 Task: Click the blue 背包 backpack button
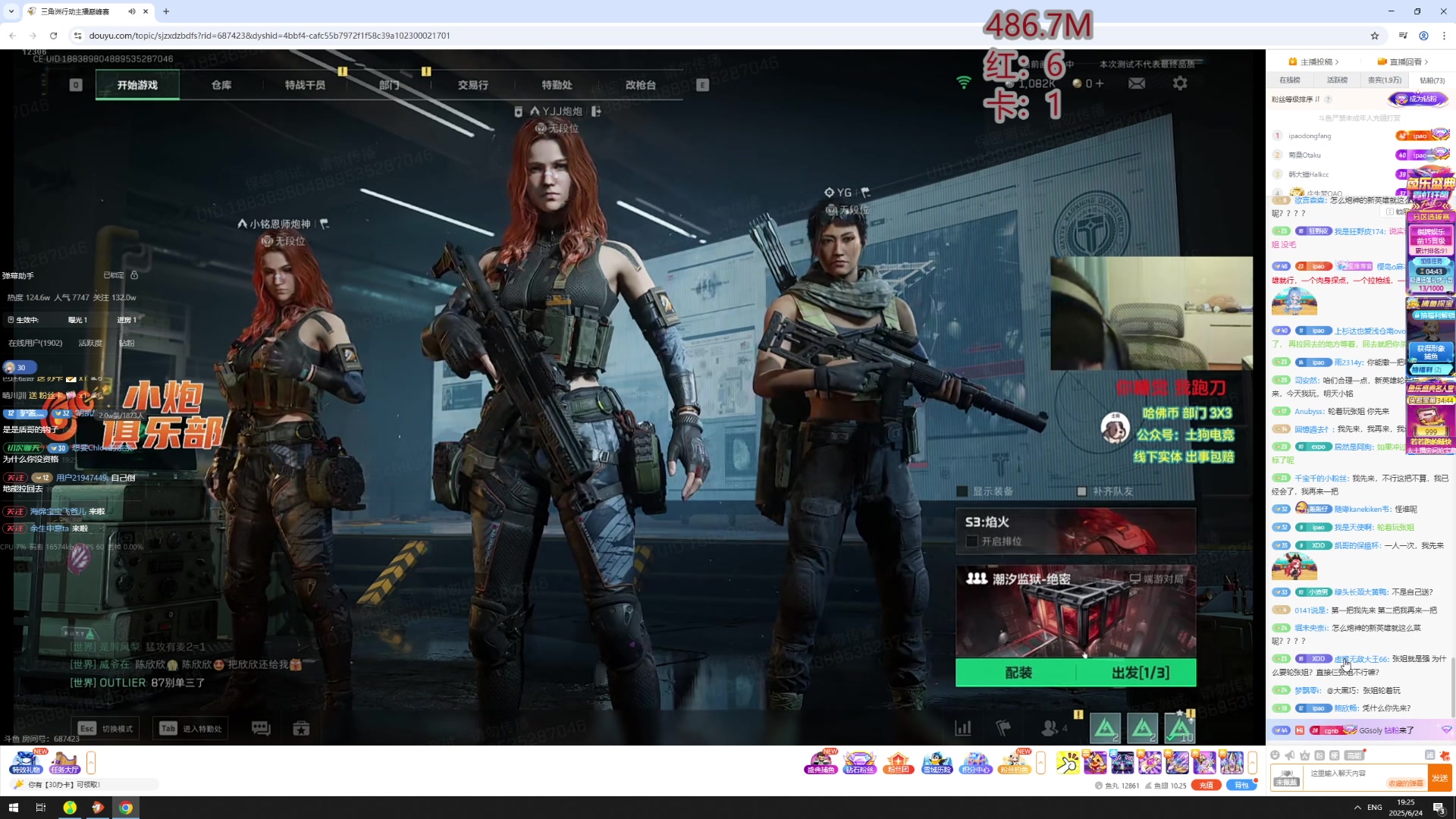pos(1241,786)
